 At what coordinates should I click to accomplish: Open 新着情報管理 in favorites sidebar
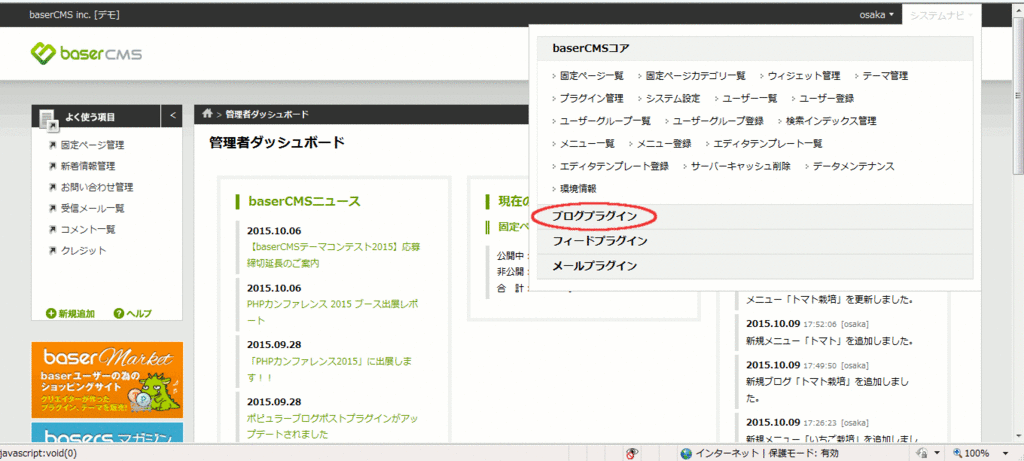click(x=88, y=167)
